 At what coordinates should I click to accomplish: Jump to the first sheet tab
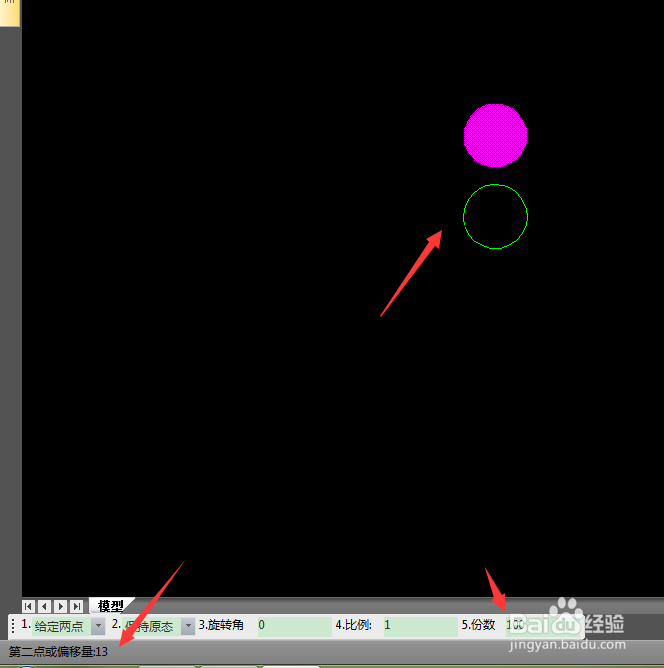click(28, 606)
